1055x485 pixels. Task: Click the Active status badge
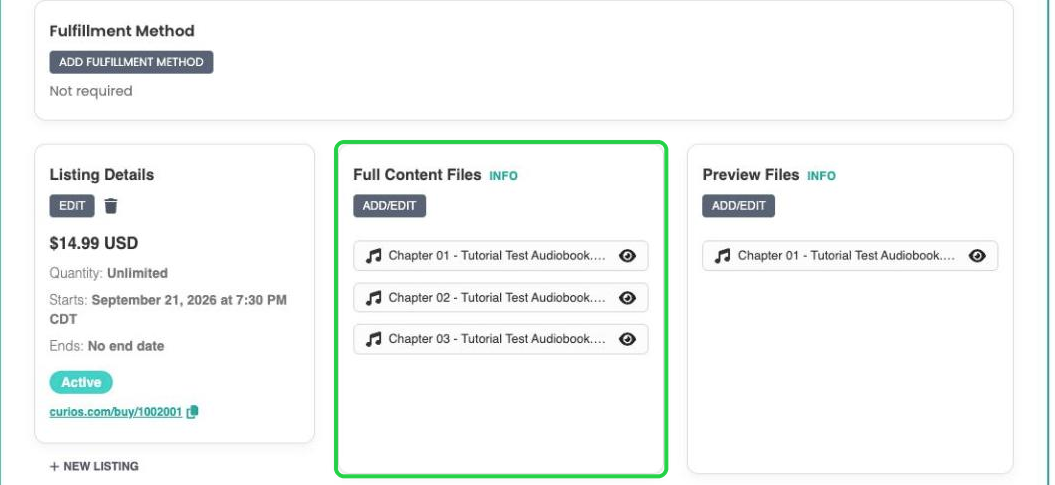click(81, 382)
